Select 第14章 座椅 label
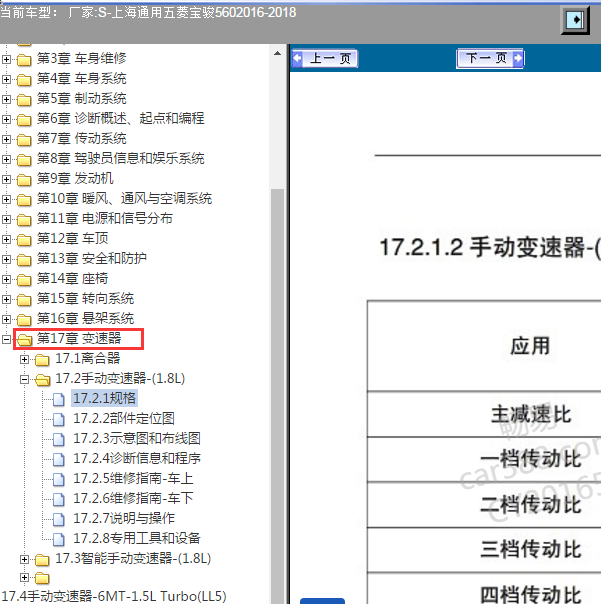Viewport: 601px width, 604px height. (72, 279)
